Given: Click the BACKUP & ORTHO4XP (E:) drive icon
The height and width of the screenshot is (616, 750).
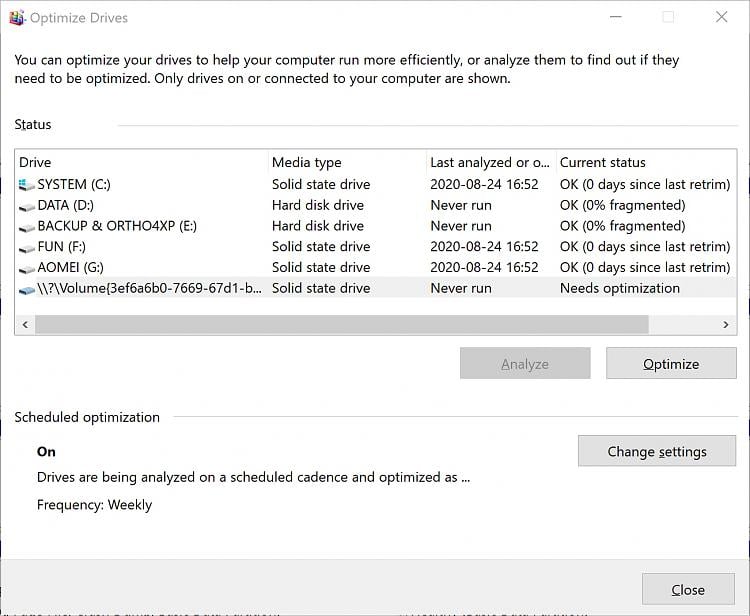Looking at the screenshot, I should pyautogui.click(x=26, y=227).
